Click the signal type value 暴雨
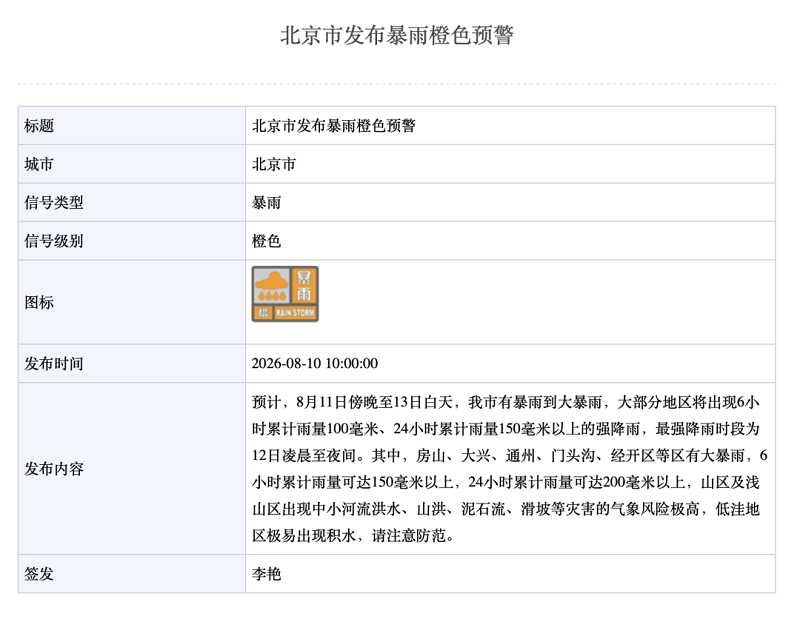 (266, 202)
